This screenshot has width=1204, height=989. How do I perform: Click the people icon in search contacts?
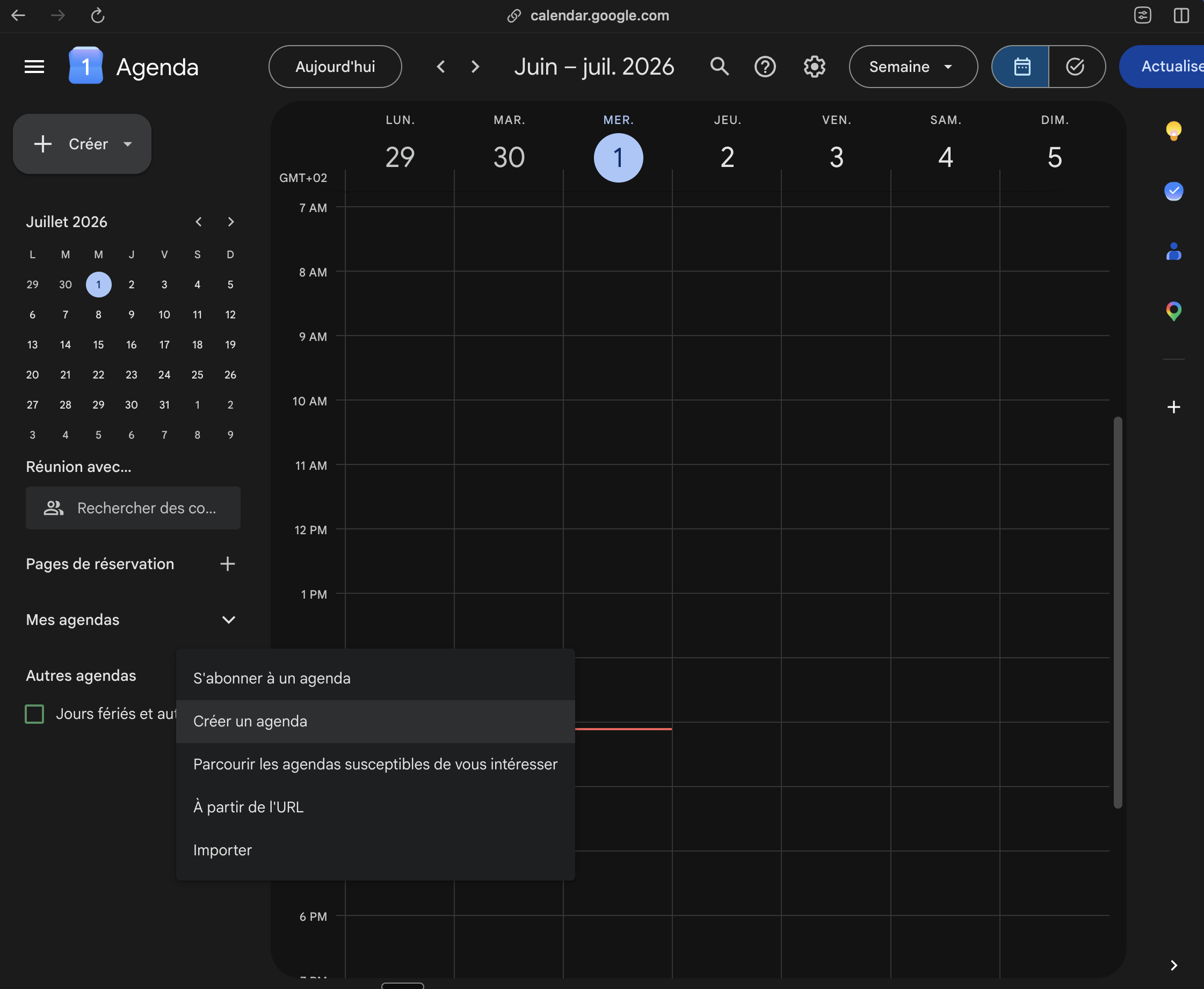[x=54, y=507]
